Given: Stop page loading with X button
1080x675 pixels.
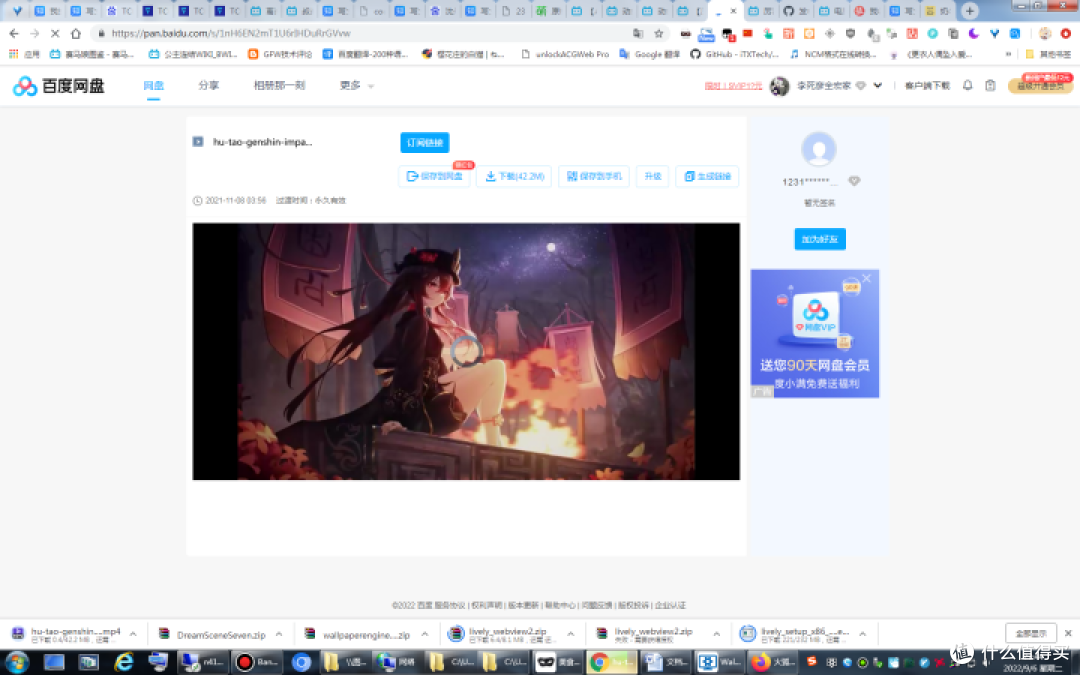Looking at the screenshot, I should (55, 33).
